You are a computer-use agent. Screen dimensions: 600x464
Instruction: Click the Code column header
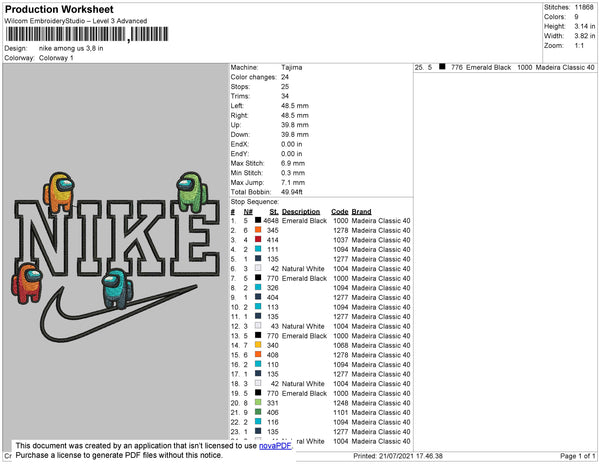(340, 212)
